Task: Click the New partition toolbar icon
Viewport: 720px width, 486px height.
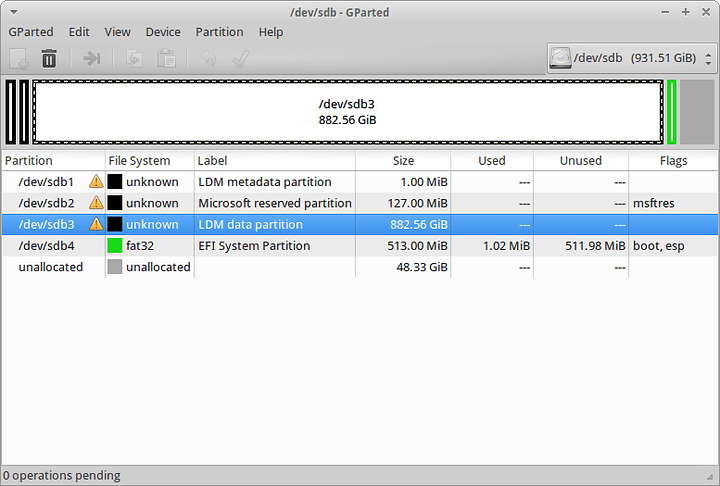Action: pyautogui.click(x=19, y=58)
